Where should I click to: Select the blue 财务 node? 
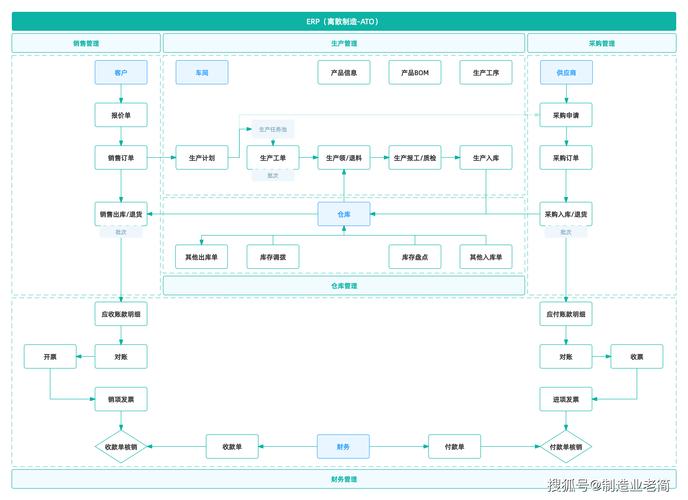coord(344,446)
